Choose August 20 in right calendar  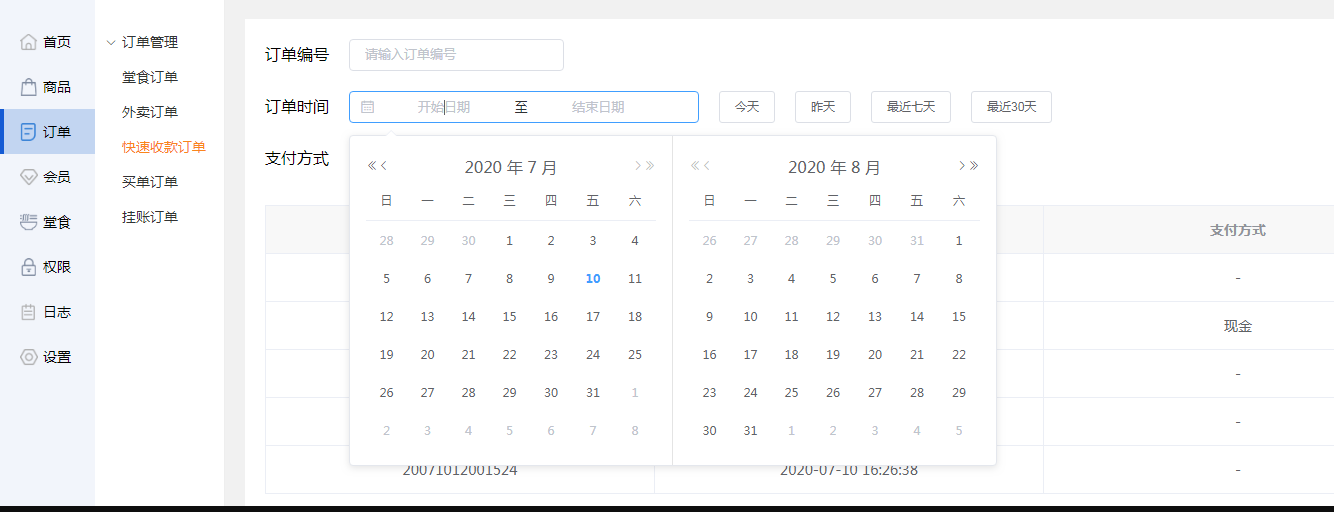click(x=875, y=355)
